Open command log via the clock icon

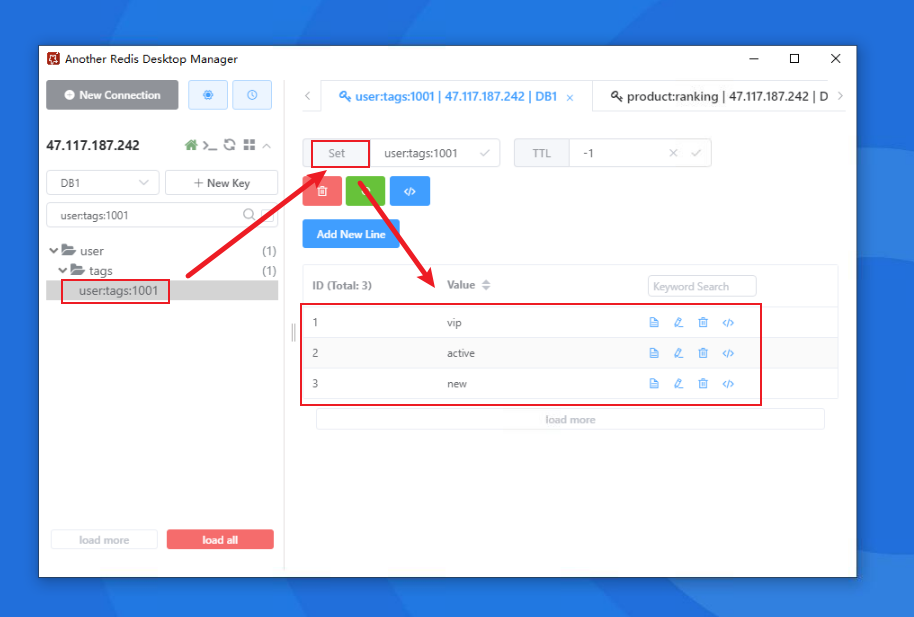coord(252,95)
